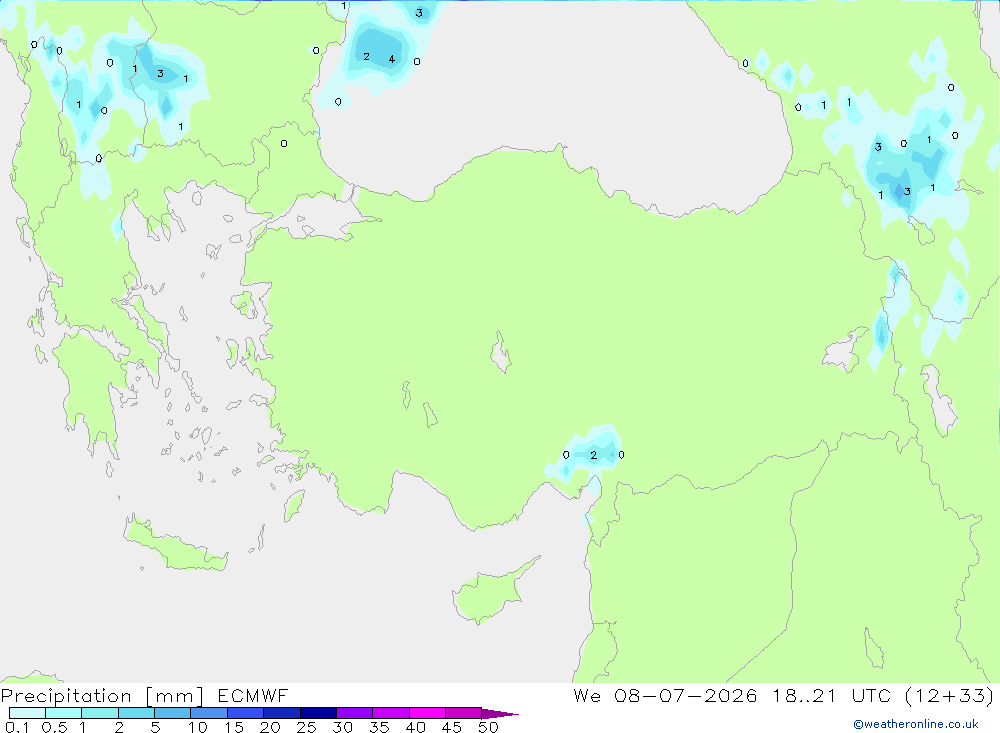Click the 25–30 mm navy legend swatch
1000x733 pixels.
(x=318, y=713)
